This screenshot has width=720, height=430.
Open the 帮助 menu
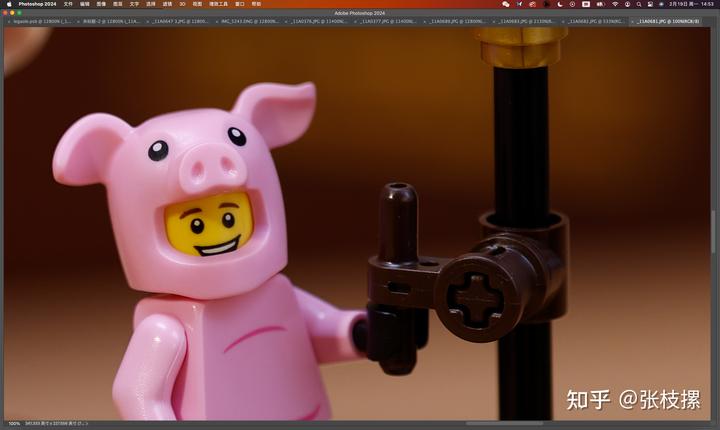(x=256, y=4)
